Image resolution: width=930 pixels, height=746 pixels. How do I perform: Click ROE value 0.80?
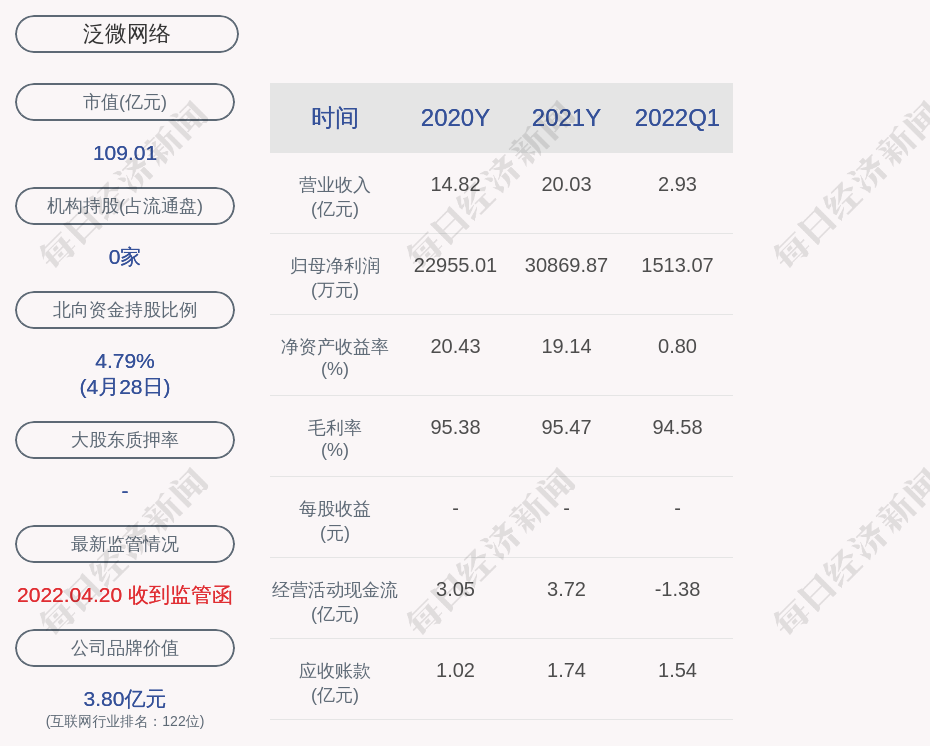click(677, 346)
